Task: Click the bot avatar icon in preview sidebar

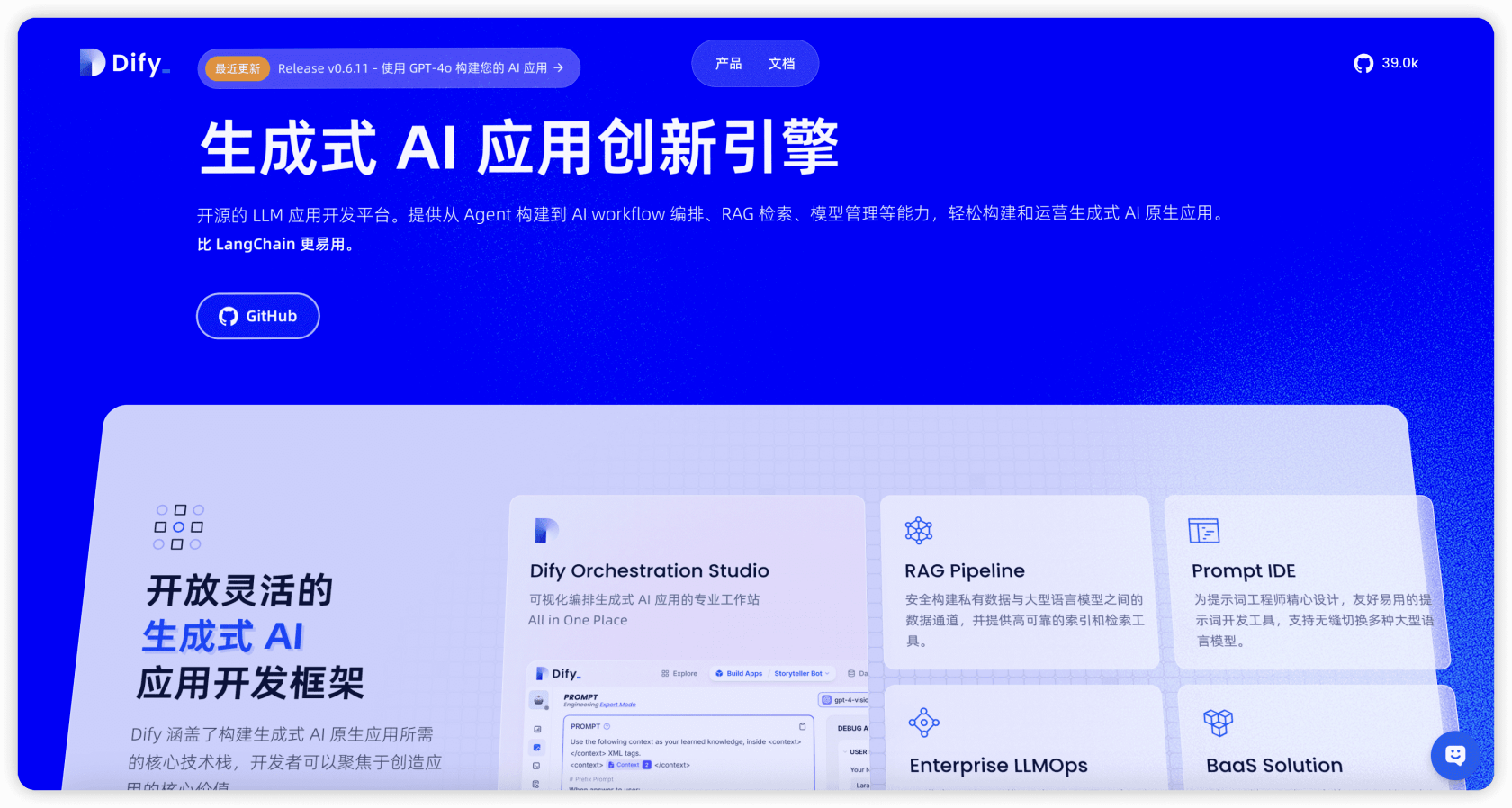Action: coord(538,700)
